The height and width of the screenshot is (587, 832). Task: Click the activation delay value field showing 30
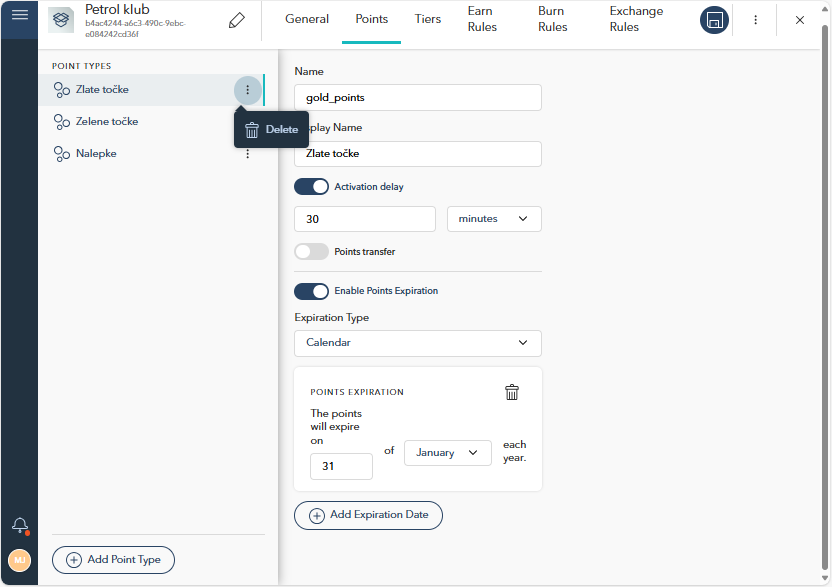[365, 219]
